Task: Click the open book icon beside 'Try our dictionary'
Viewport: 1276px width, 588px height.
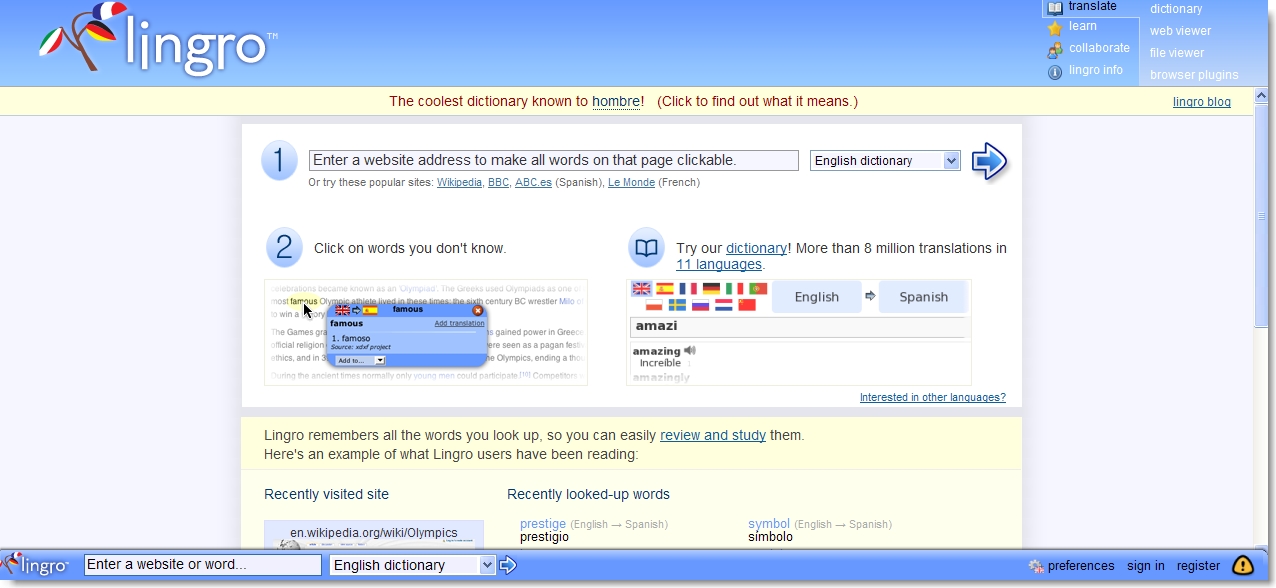Action: pyautogui.click(x=647, y=248)
